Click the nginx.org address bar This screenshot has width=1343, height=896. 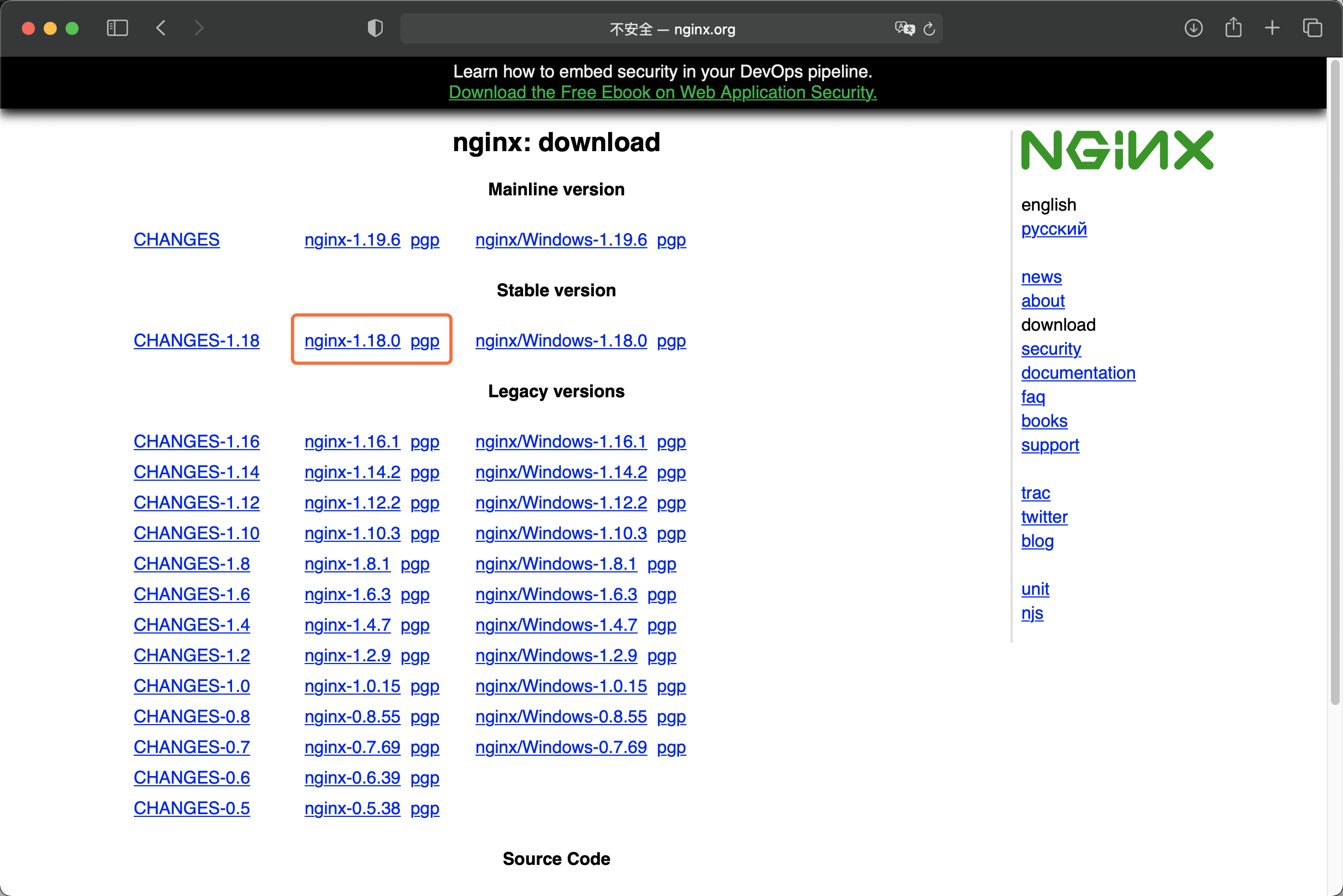(672, 29)
